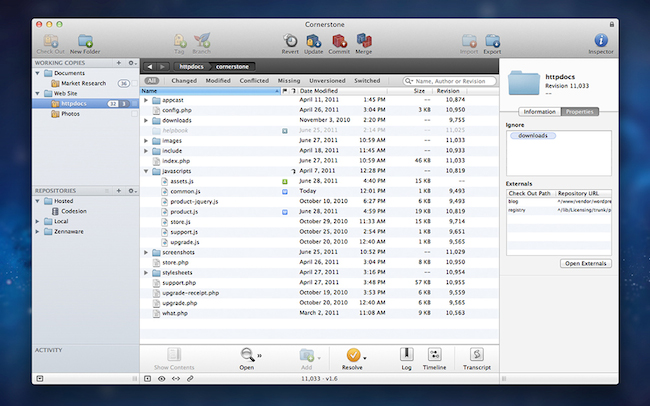Screen dimensions: 650x406
Task: Open the Log view icon
Action: [x=406, y=356]
